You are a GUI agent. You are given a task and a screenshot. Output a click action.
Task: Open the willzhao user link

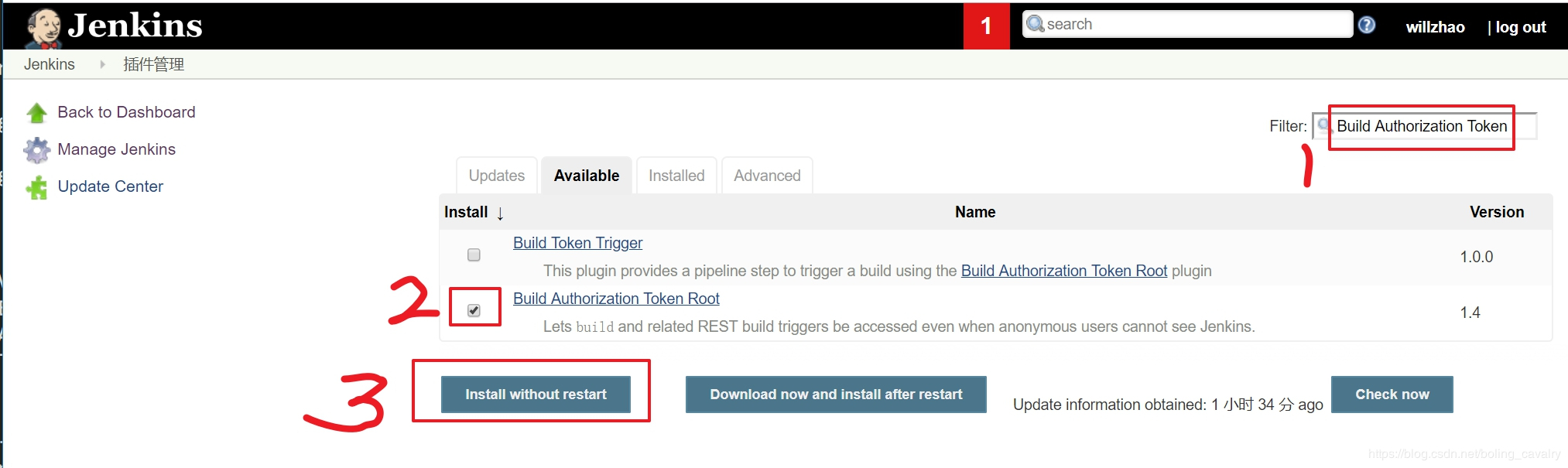click(1435, 27)
